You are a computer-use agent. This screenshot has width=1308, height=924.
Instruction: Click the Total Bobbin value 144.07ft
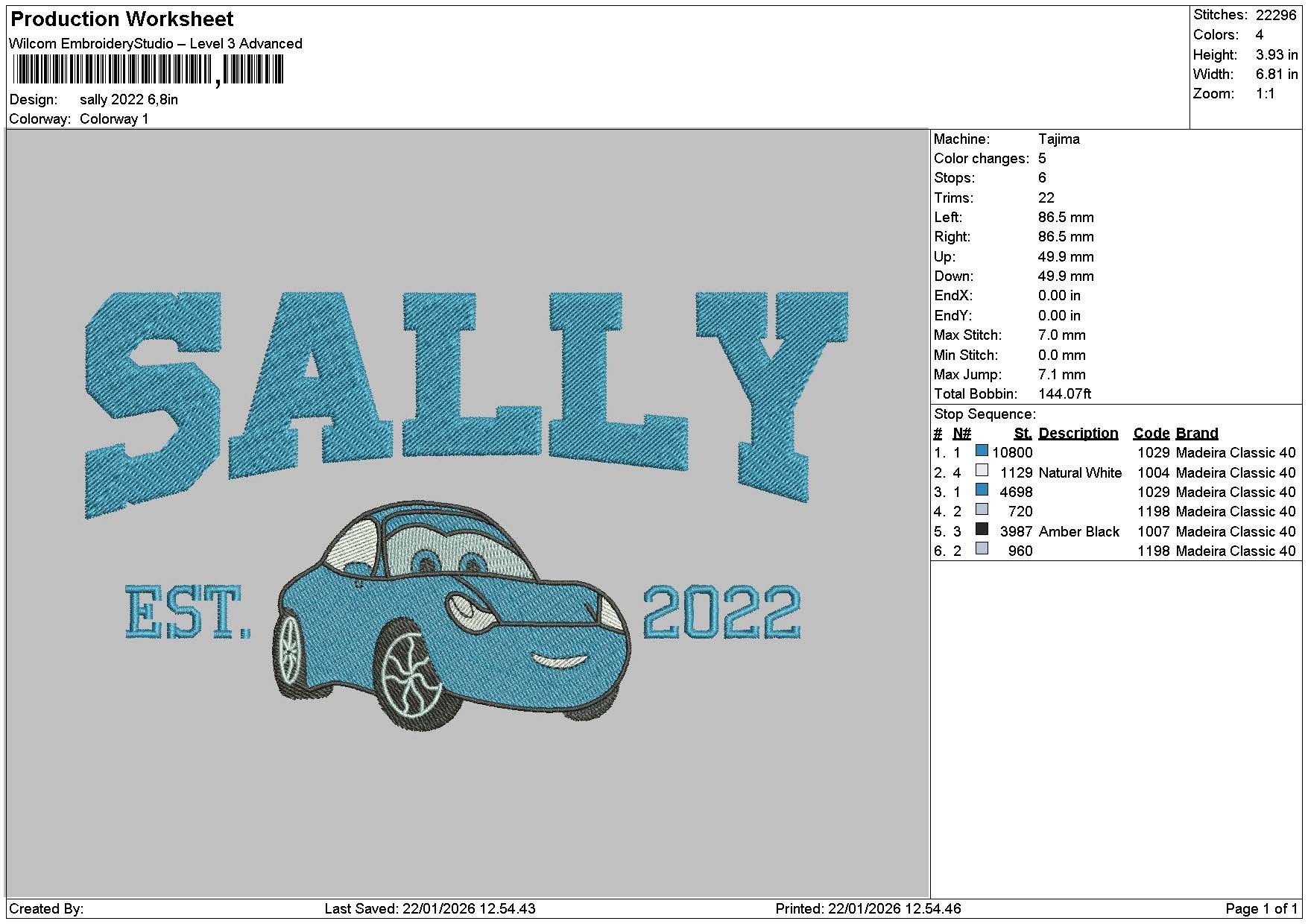[1065, 394]
